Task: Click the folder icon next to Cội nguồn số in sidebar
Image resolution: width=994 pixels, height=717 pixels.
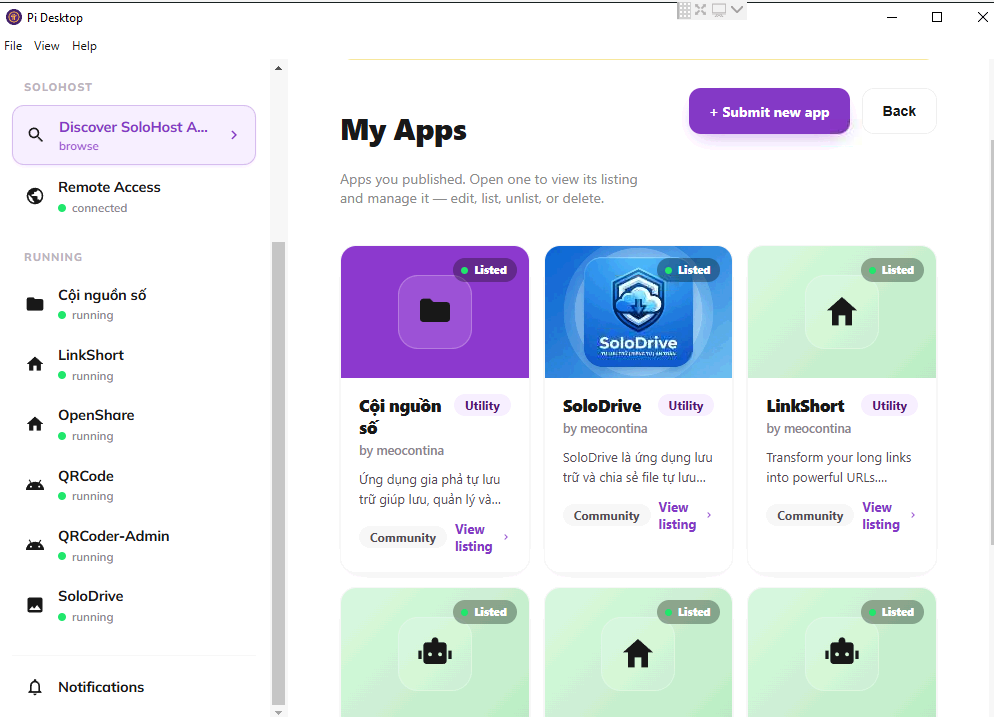Action: click(x=35, y=304)
